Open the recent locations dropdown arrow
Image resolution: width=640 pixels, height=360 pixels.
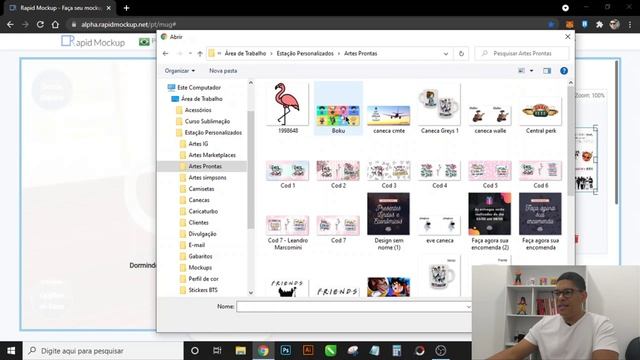[x=190, y=53]
